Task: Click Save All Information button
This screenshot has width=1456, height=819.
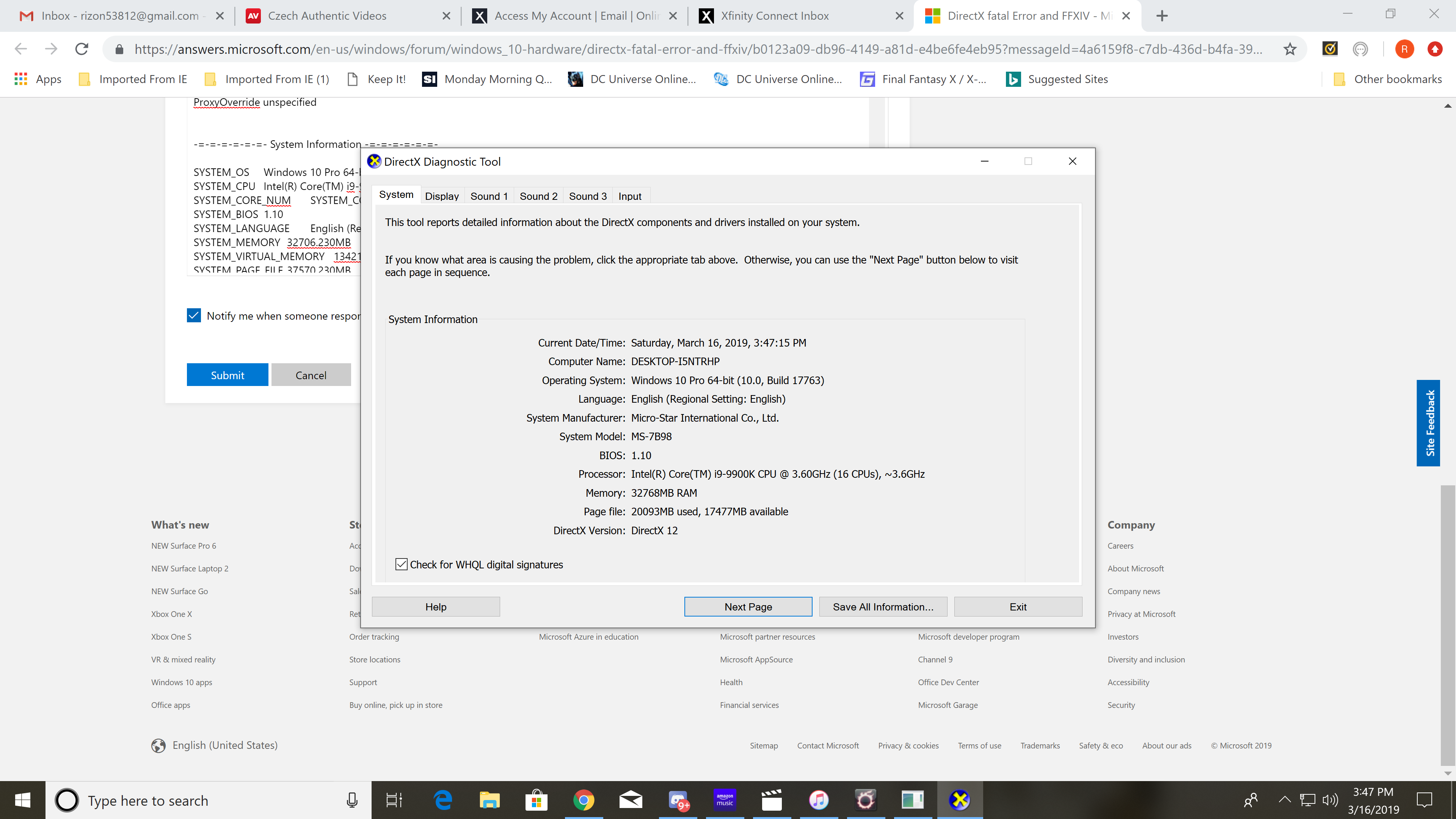Action: (x=883, y=607)
